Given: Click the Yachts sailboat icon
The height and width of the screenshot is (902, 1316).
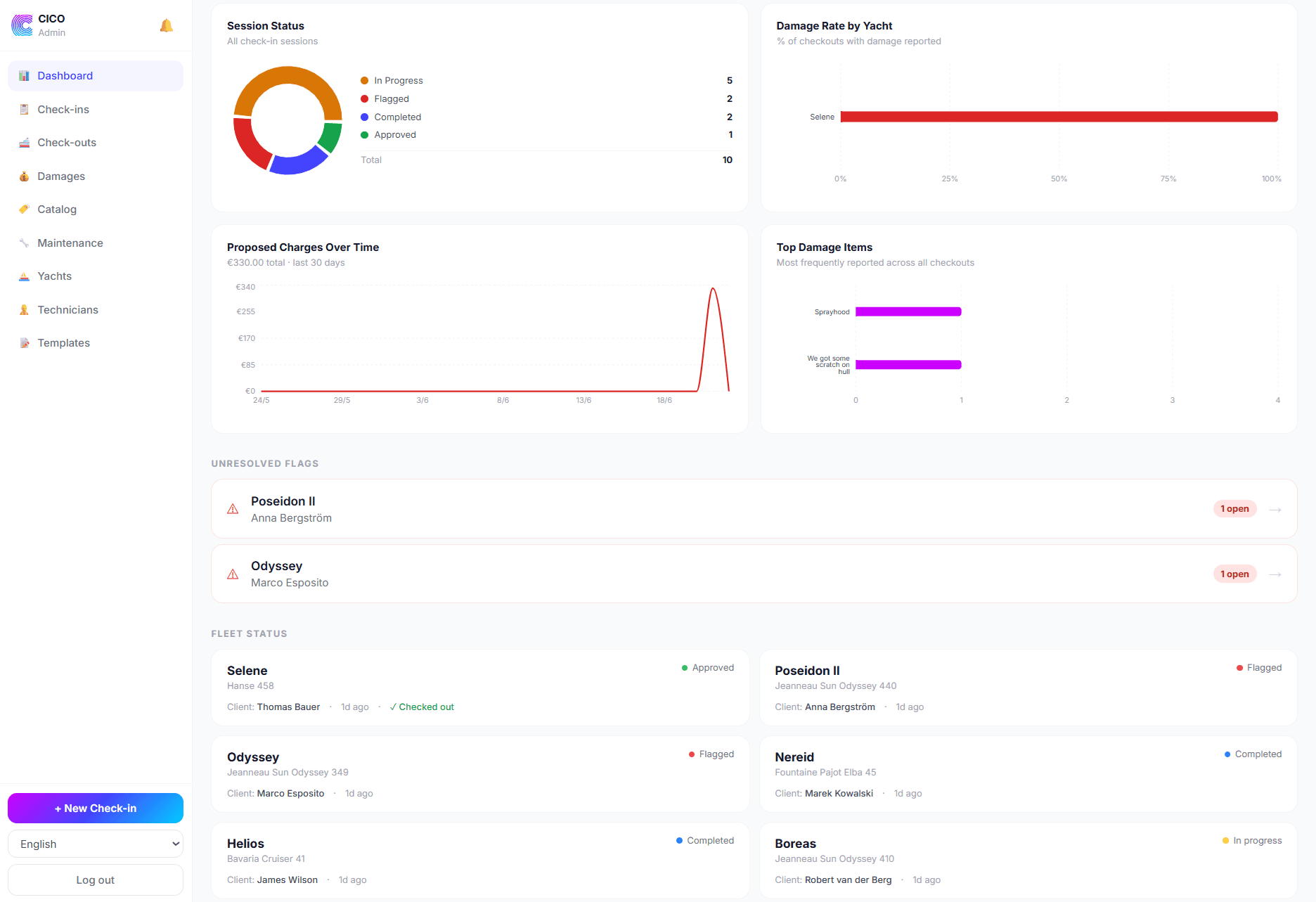Looking at the screenshot, I should (24, 276).
